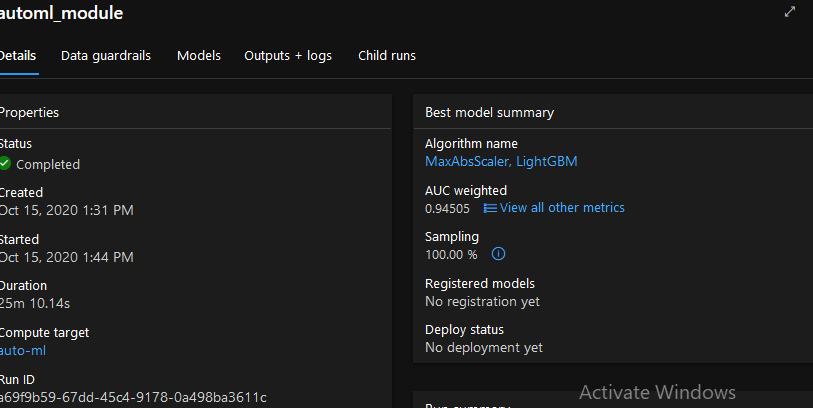813x408 pixels.
Task: Select the Started date Oct 15, 2020 1:44 PM
Action: pyautogui.click(x=66, y=257)
